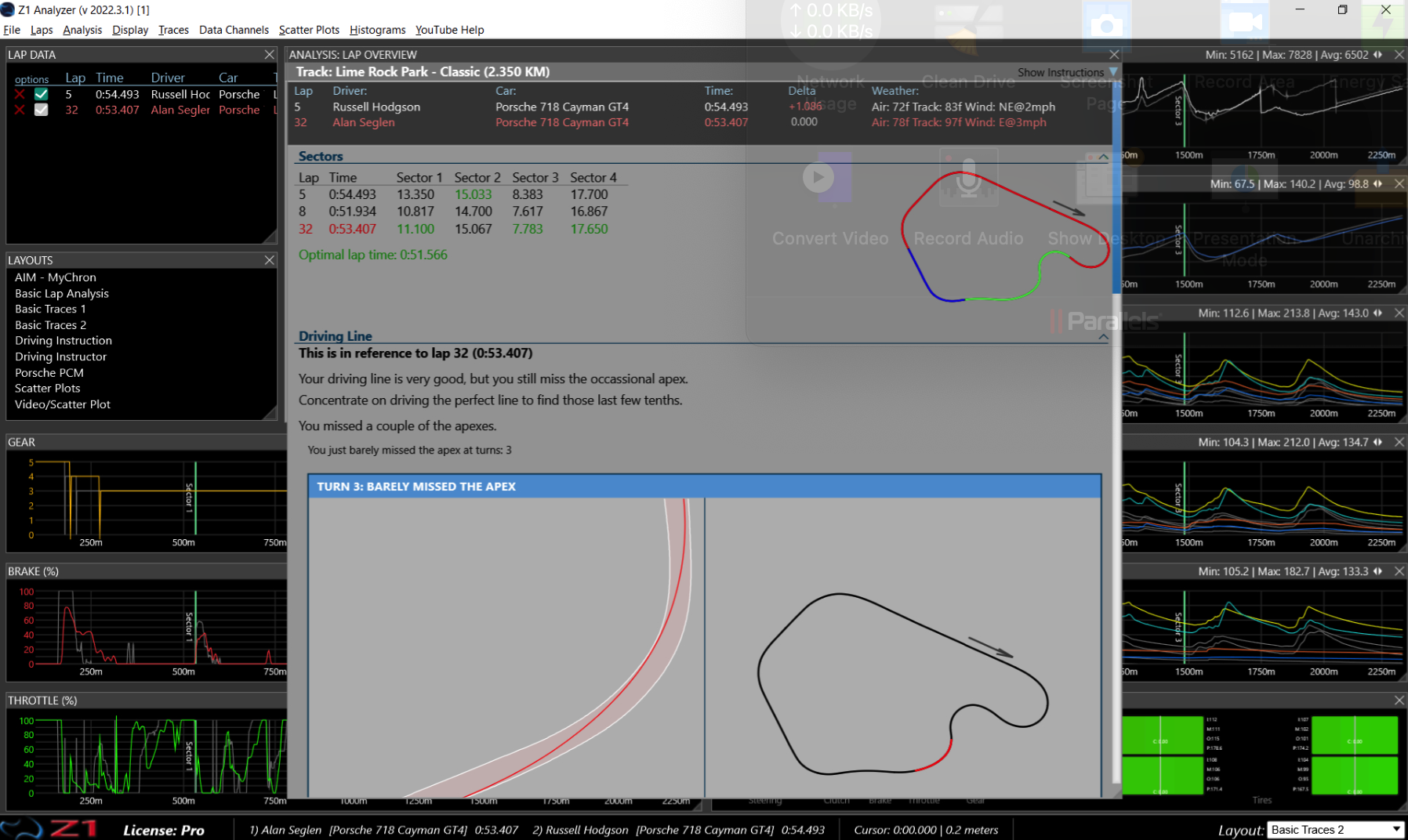The height and width of the screenshot is (840, 1408).
Task: Collapse the Sectors section
Action: tap(1104, 157)
